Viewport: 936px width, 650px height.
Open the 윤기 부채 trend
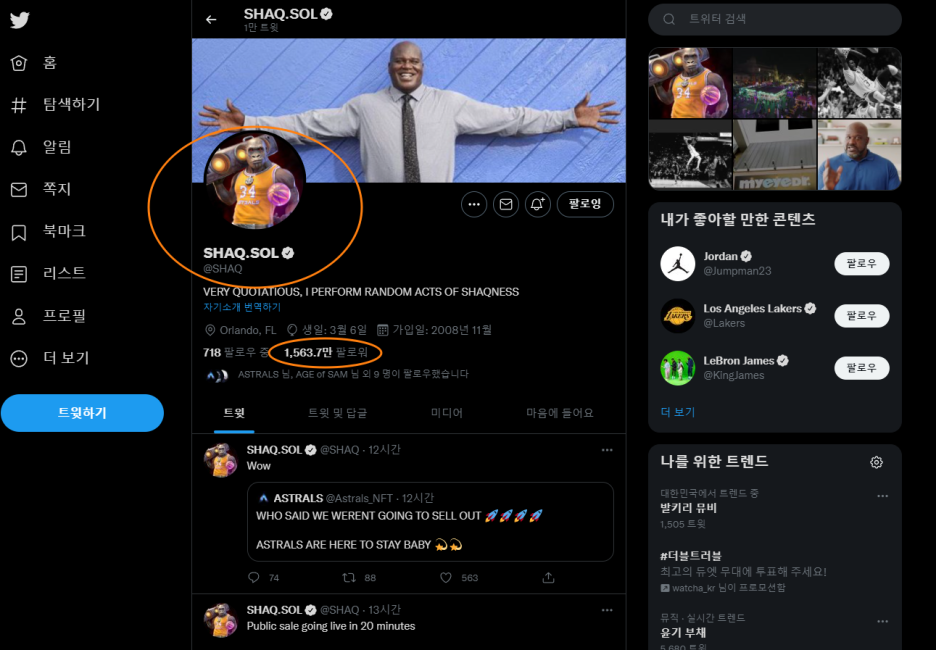683,633
